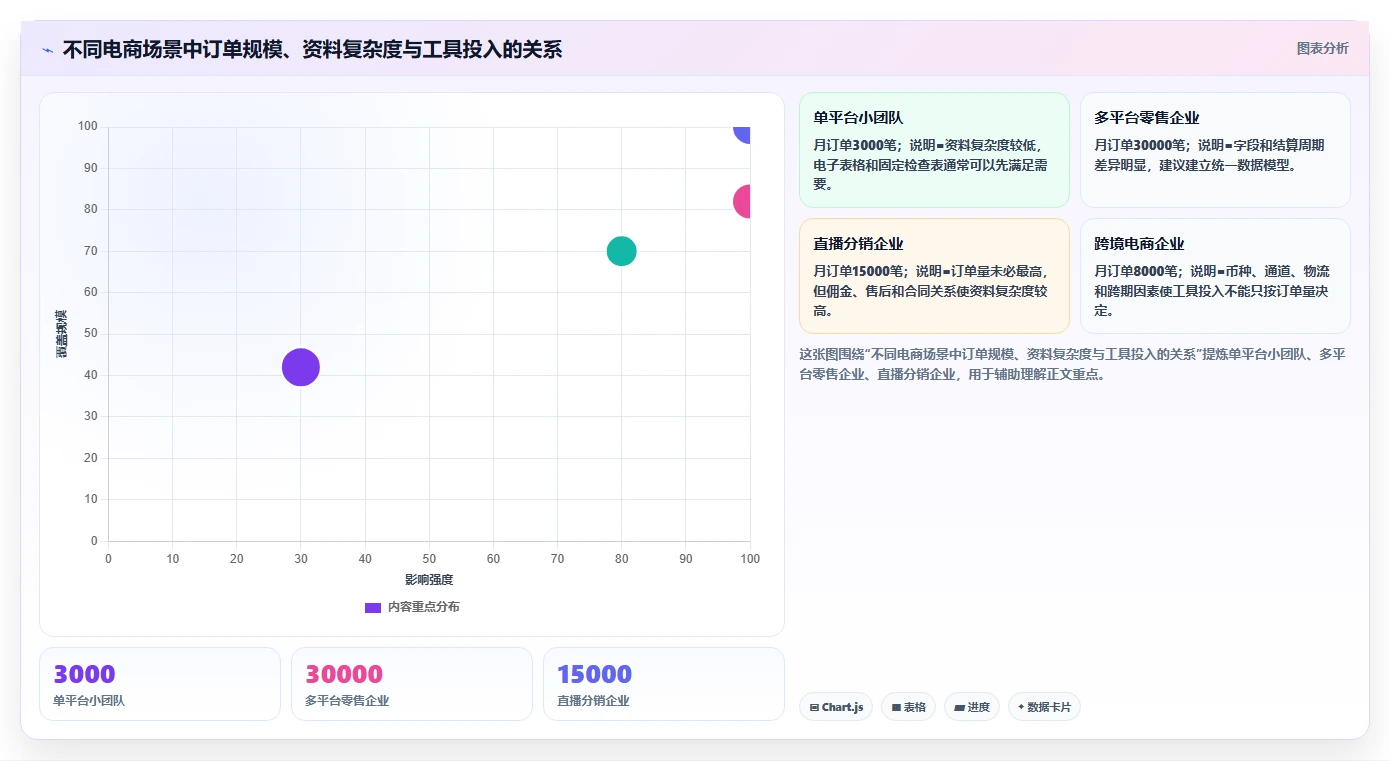Select the teal bubble at influence 80
This screenshot has width=1390, height=761.
[621, 251]
